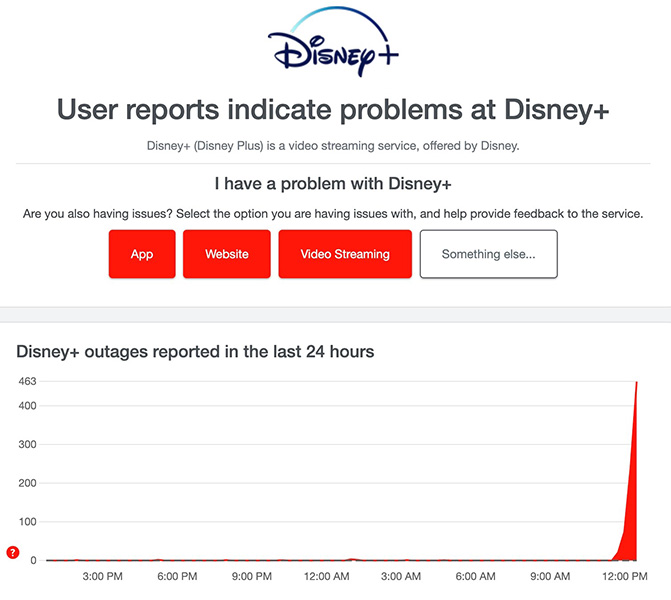Click 'I have a problem with Disney+' heading
This screenshot has height=600, width=671.
point(332,185)
